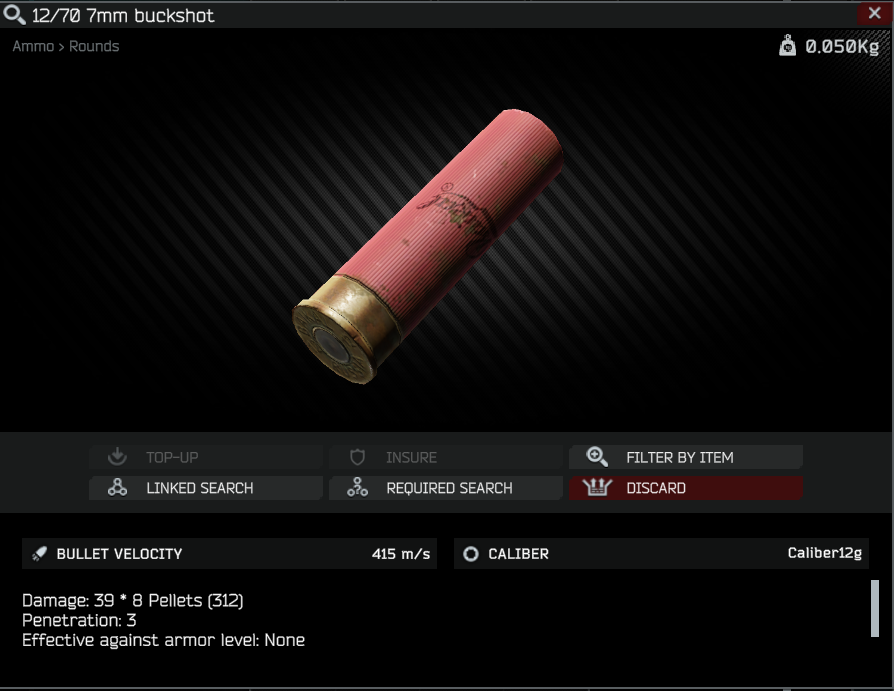This screenshot has height=691, width=894.
Task: Click the description panel scrollbar
Action: (875, 608)
